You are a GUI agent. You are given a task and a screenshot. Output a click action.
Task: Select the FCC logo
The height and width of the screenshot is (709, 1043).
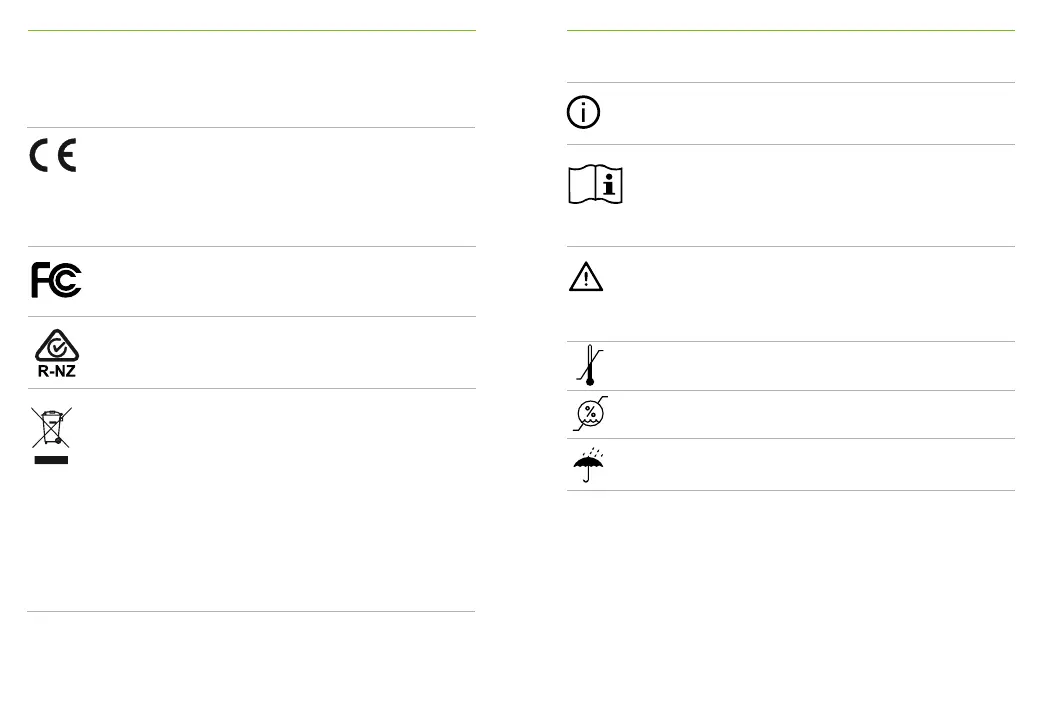57,280
